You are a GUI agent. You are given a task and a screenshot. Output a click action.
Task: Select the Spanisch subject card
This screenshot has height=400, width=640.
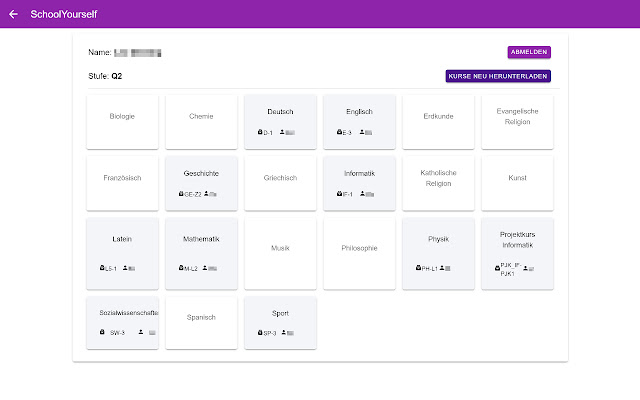point(201,322)
